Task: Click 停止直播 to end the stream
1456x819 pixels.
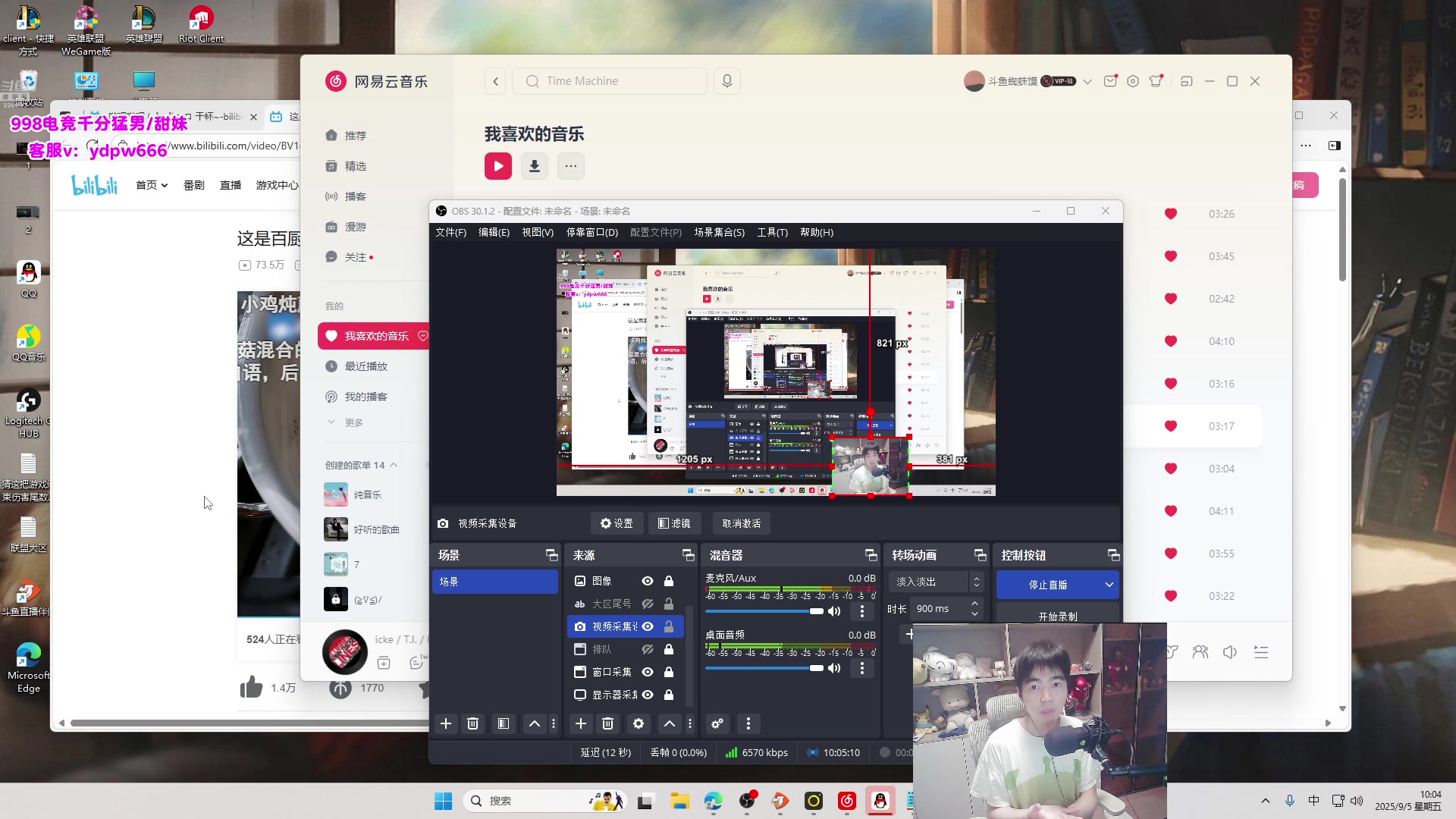Action: pyautogui.click(x=1048, y=585)
